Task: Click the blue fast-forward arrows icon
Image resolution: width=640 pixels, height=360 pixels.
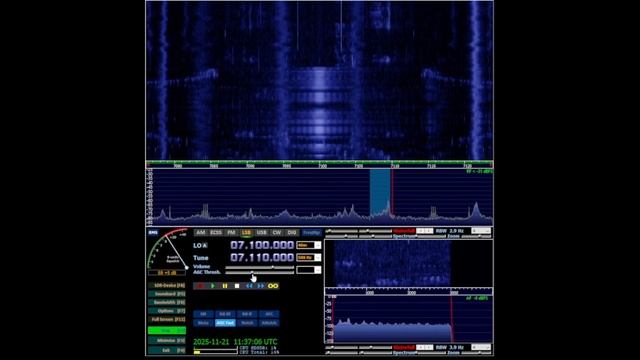Action: (261, 286)
